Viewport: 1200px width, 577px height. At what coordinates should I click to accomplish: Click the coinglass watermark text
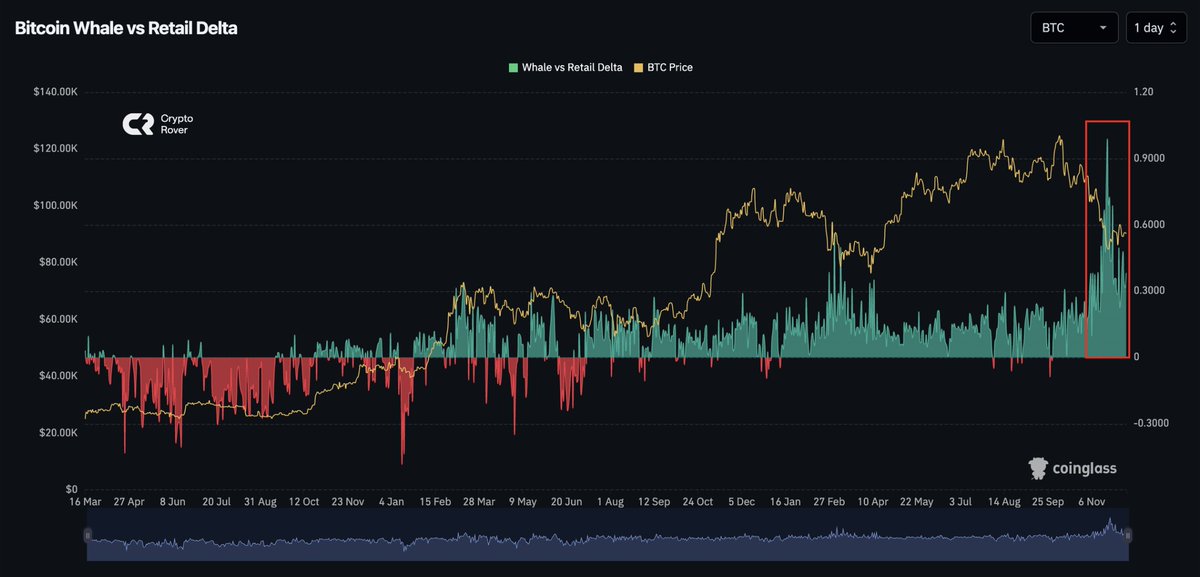1085,469
